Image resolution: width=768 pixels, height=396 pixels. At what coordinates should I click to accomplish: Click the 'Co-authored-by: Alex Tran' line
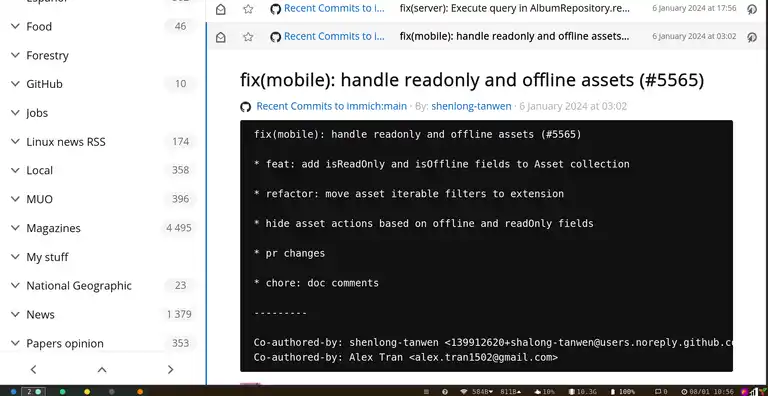pos(406,358)
